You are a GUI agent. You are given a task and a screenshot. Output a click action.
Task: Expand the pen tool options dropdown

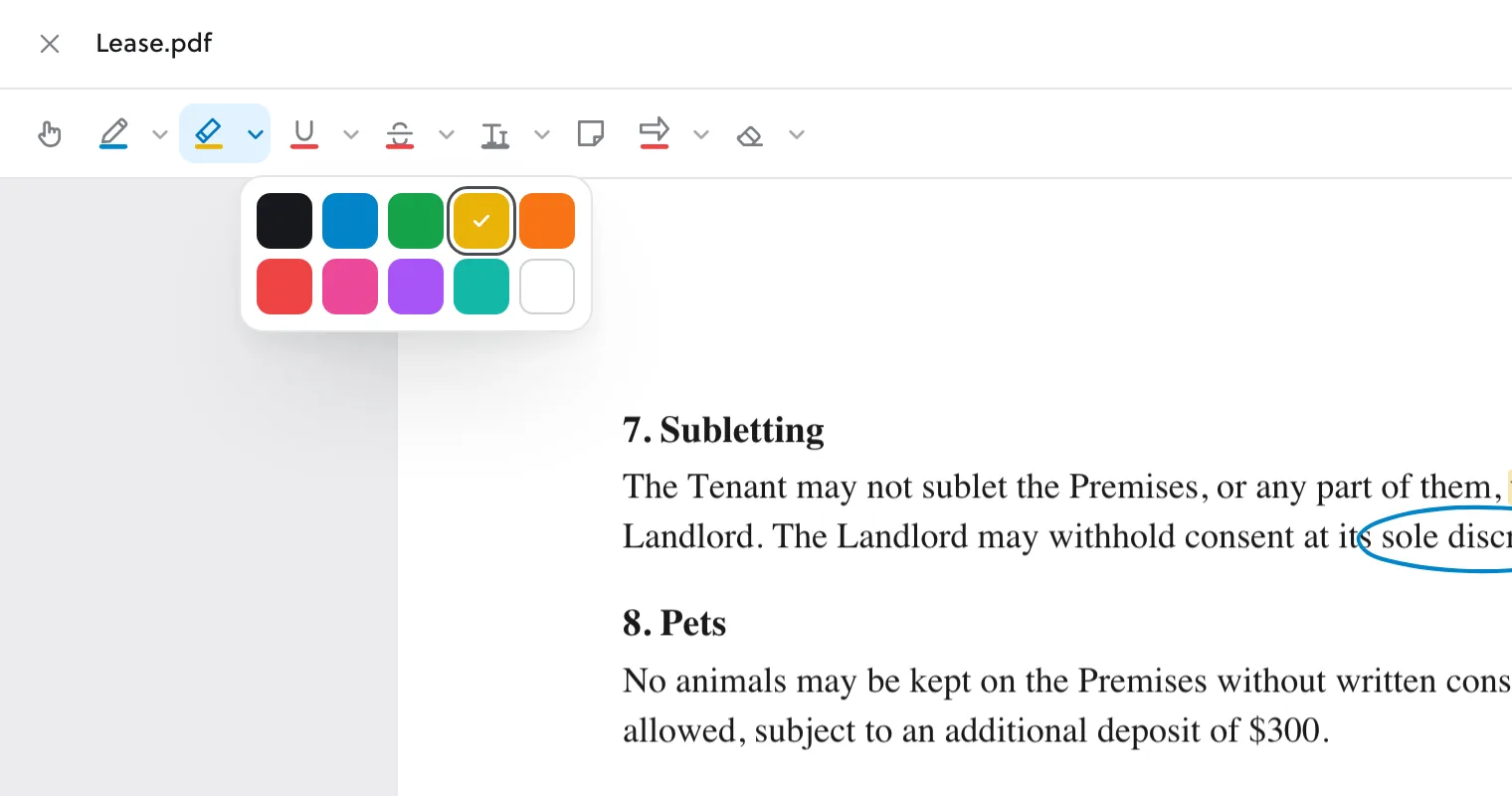click(x=159, y=134)
